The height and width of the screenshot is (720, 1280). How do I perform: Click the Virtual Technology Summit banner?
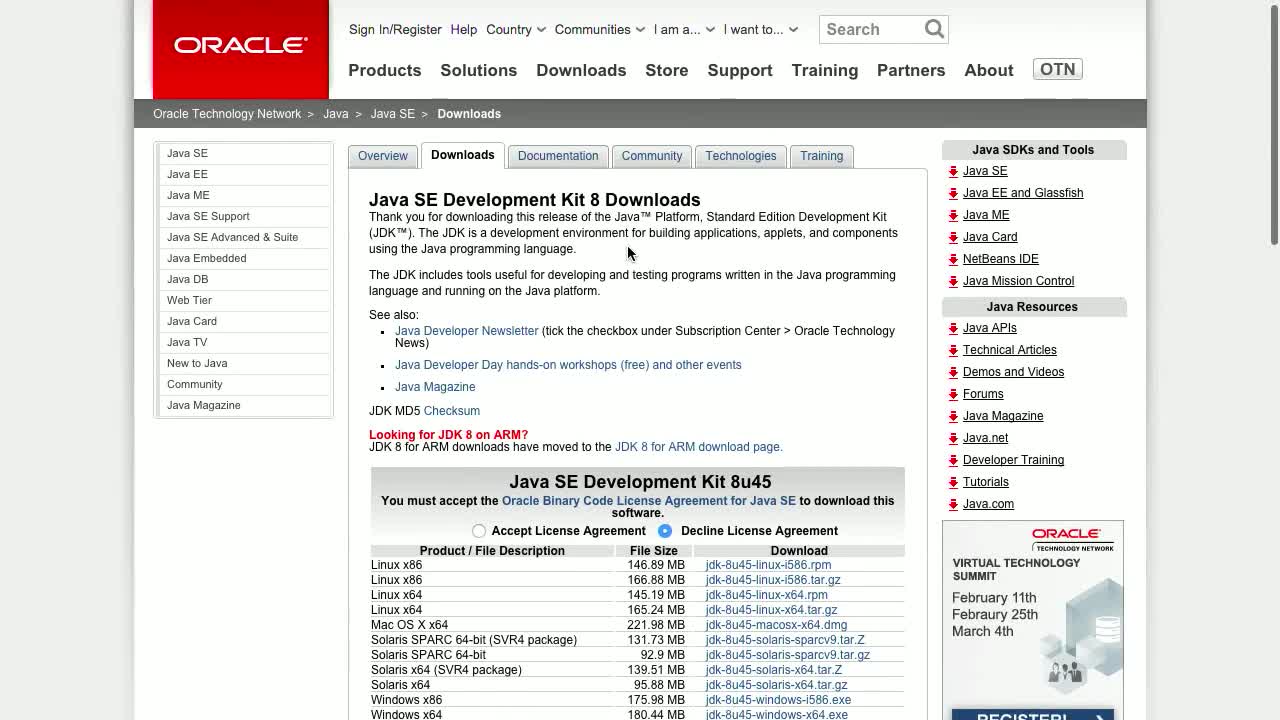(x=1033, y=620)
